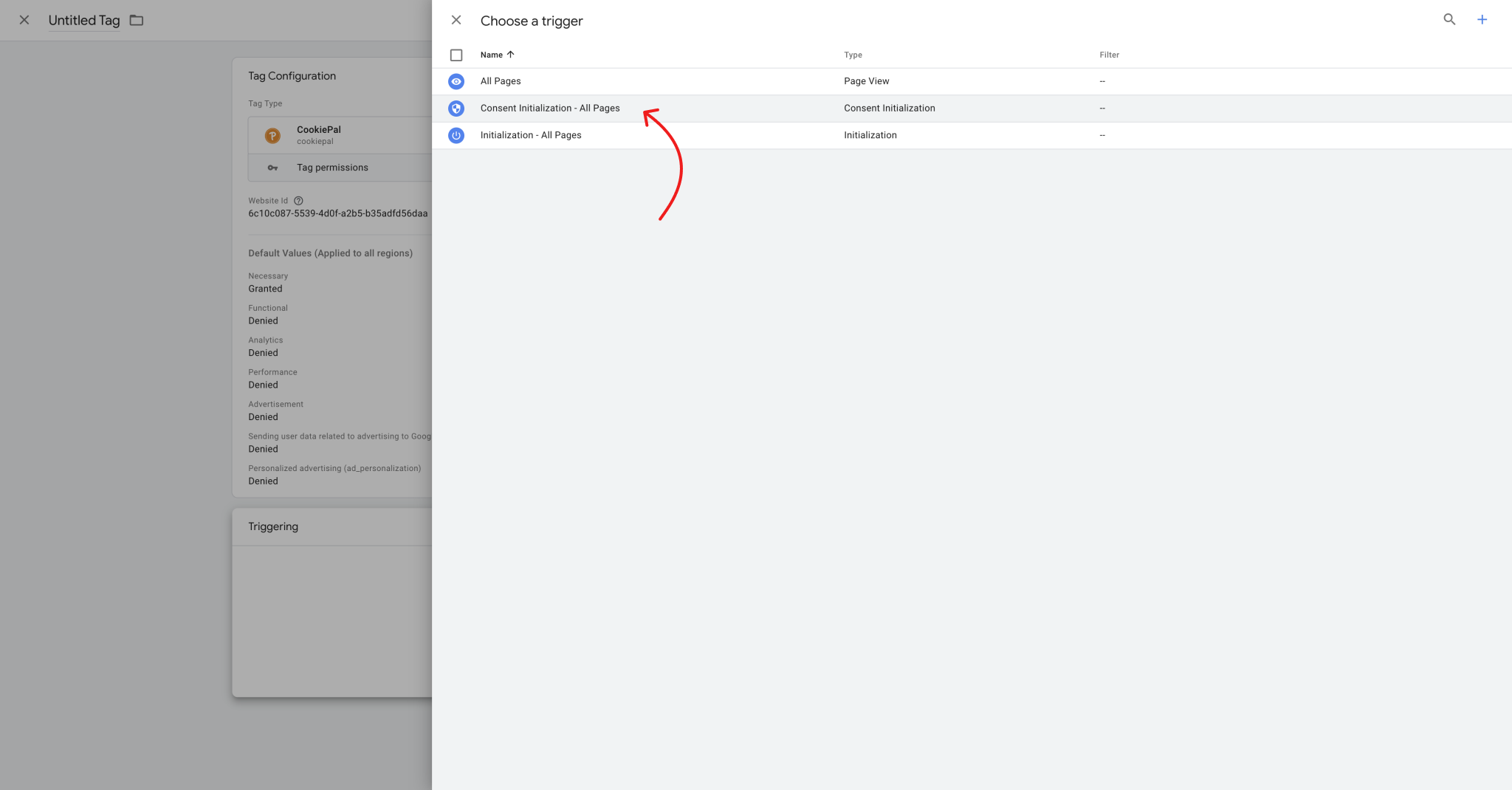The image size is (1512, 790).
Task: Switch focus to the Tag Configuration panel
Action: tap(292, 75)
